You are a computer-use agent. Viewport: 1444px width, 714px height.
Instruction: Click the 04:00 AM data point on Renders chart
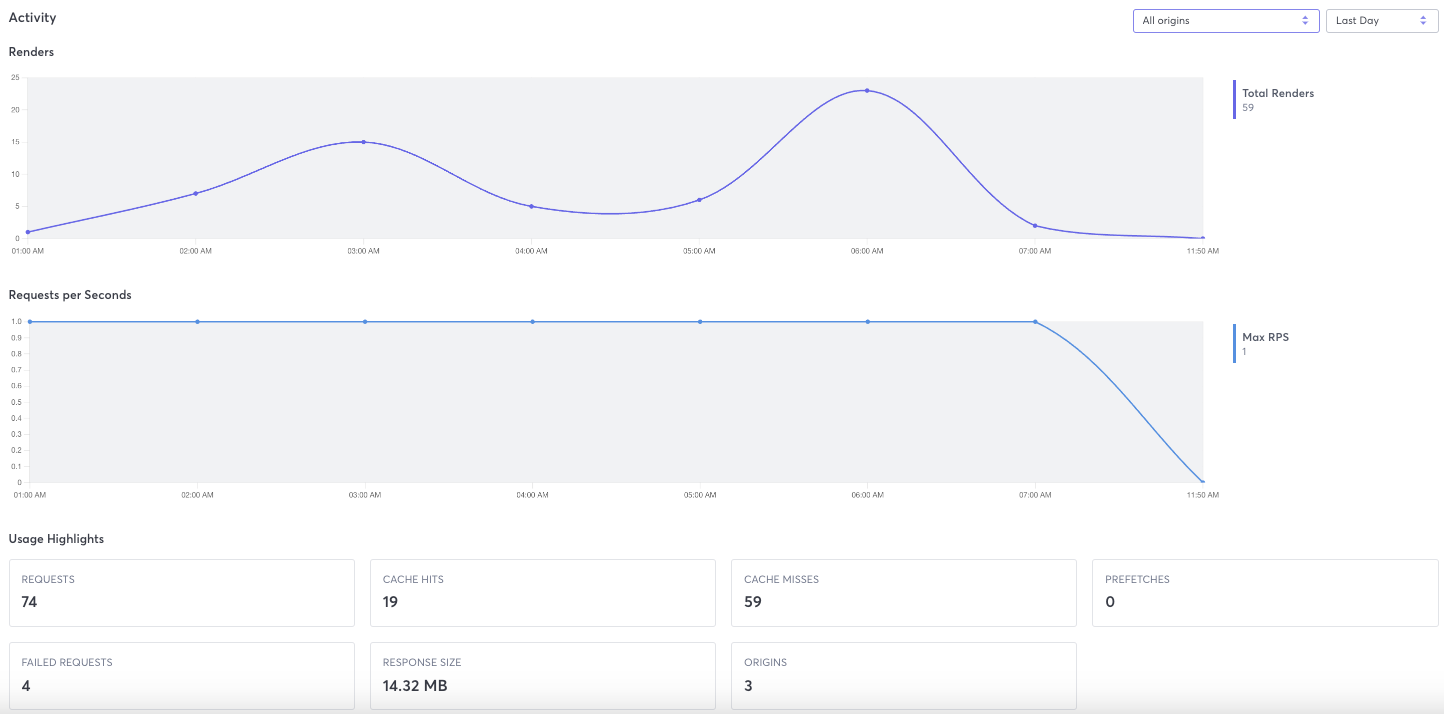(x=531, y=204)
